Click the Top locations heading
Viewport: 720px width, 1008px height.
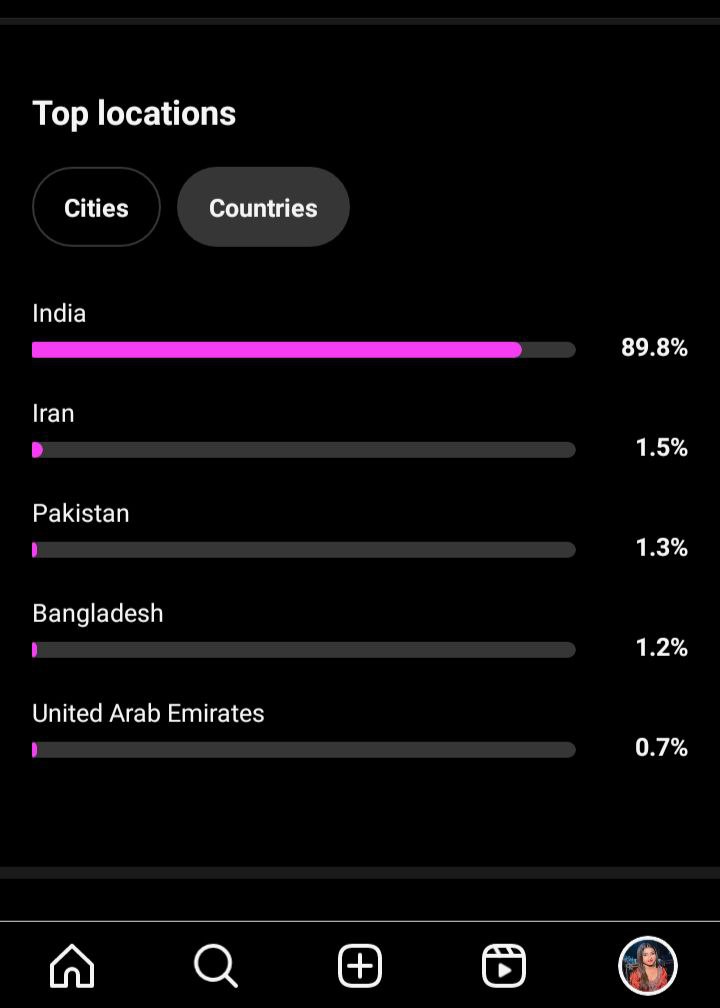(x=134, y=114)
